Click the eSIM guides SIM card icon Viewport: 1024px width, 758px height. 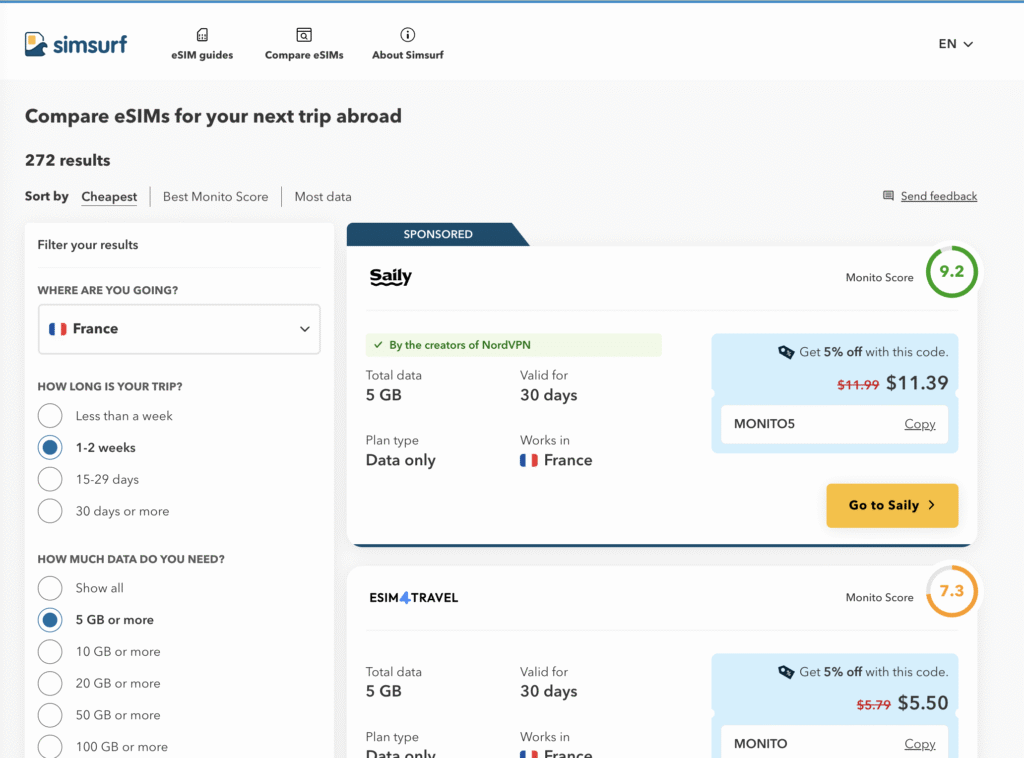point(202,35)
